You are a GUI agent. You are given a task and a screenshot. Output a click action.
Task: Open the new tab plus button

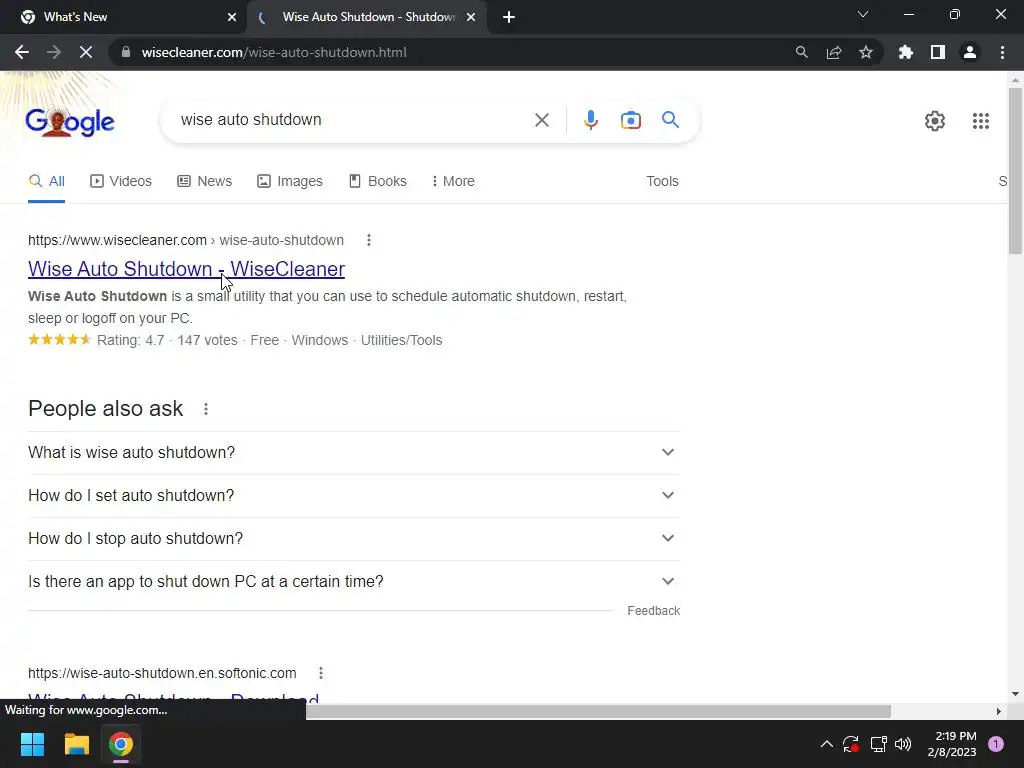click(x=509, y=17)
